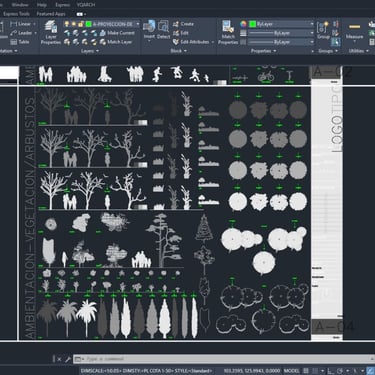Click the Measure tool icon
375x375 pixels.
click(355, 27)
